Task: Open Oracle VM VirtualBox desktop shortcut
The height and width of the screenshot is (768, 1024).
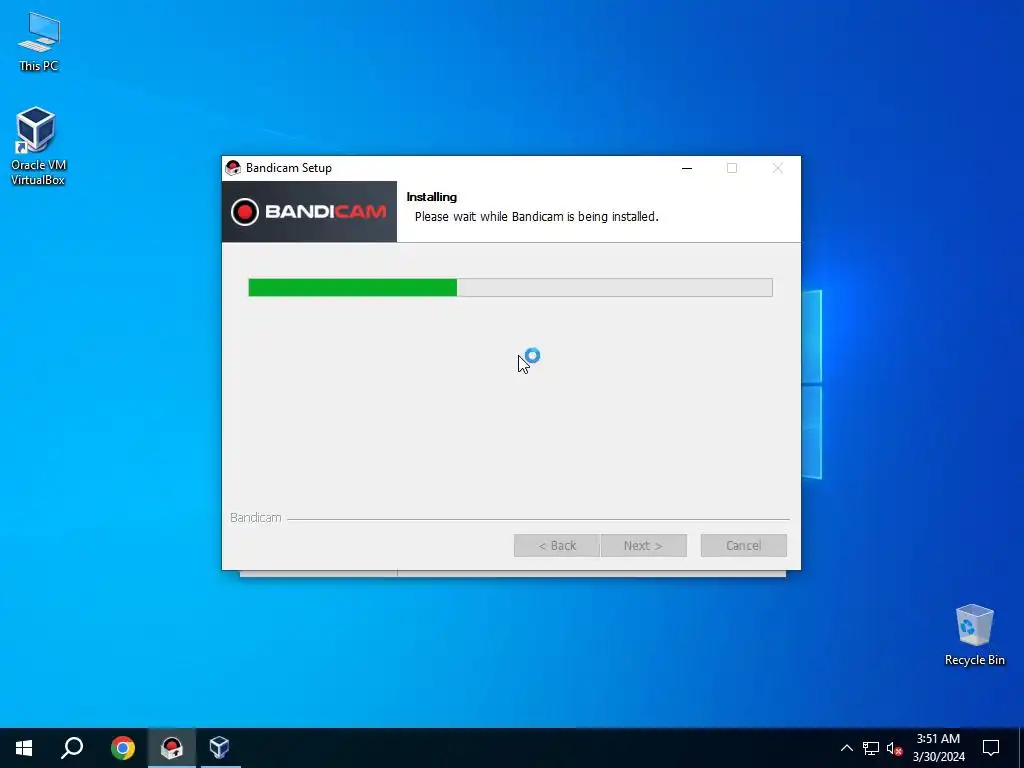Action: pyautogui.click(x=38, y=146)
